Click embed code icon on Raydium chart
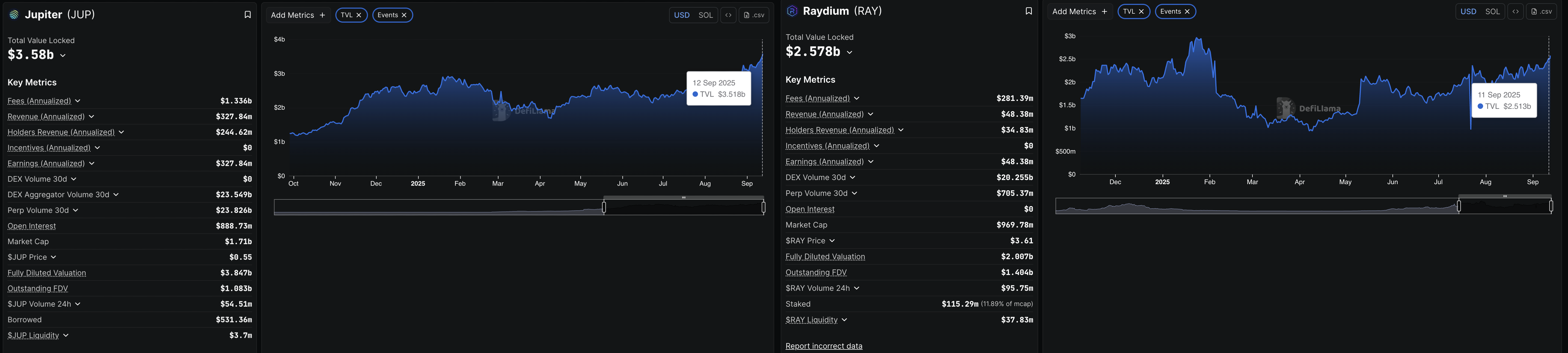This screenshot has width=1568, height=353. 1515,11
